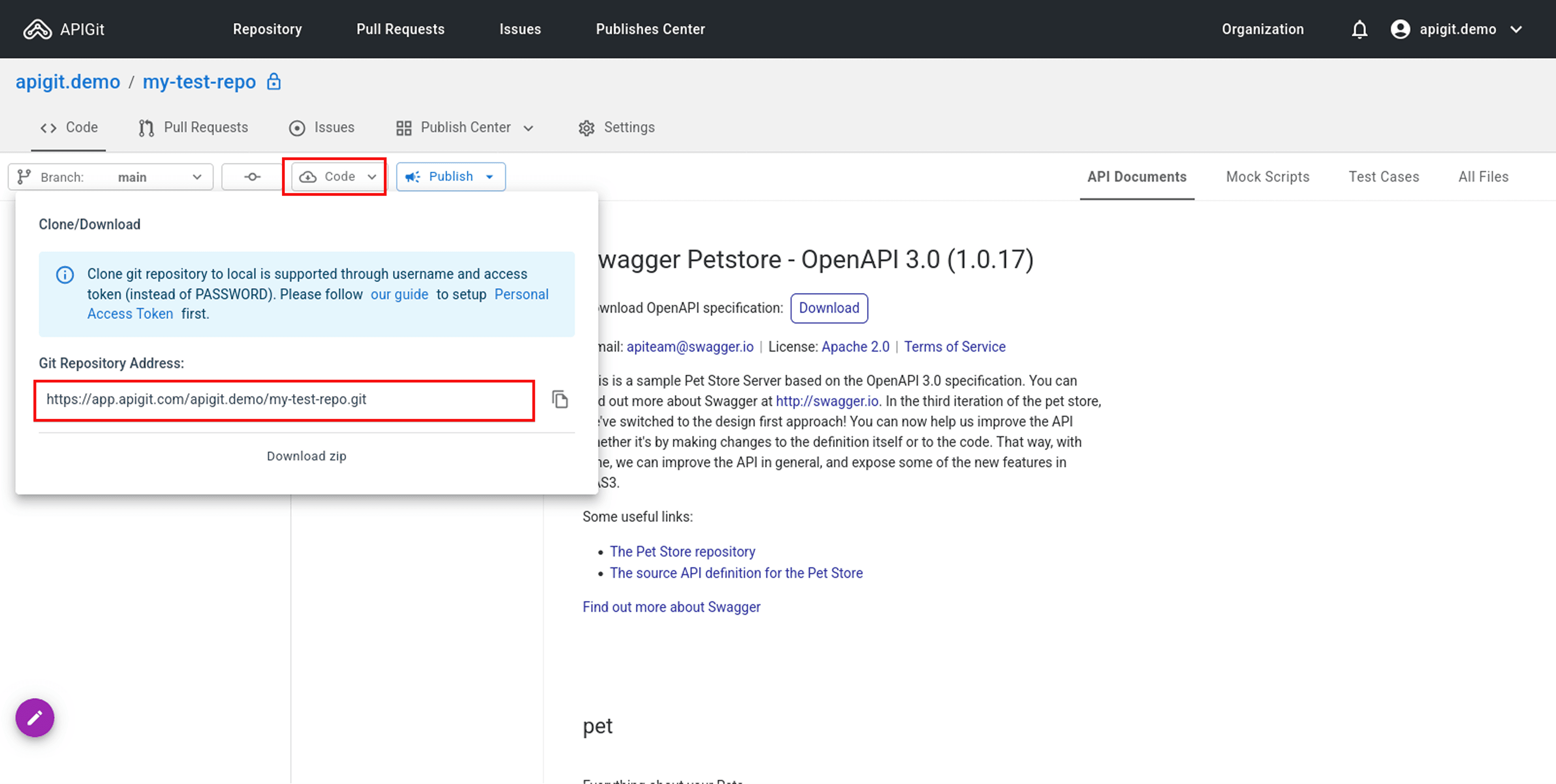Click the cloud download icon on Code button

click(308, 177)
